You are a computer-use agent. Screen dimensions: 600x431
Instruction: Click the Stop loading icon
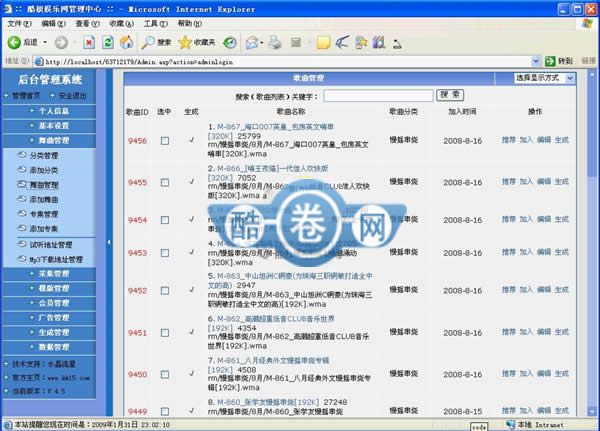89,42
